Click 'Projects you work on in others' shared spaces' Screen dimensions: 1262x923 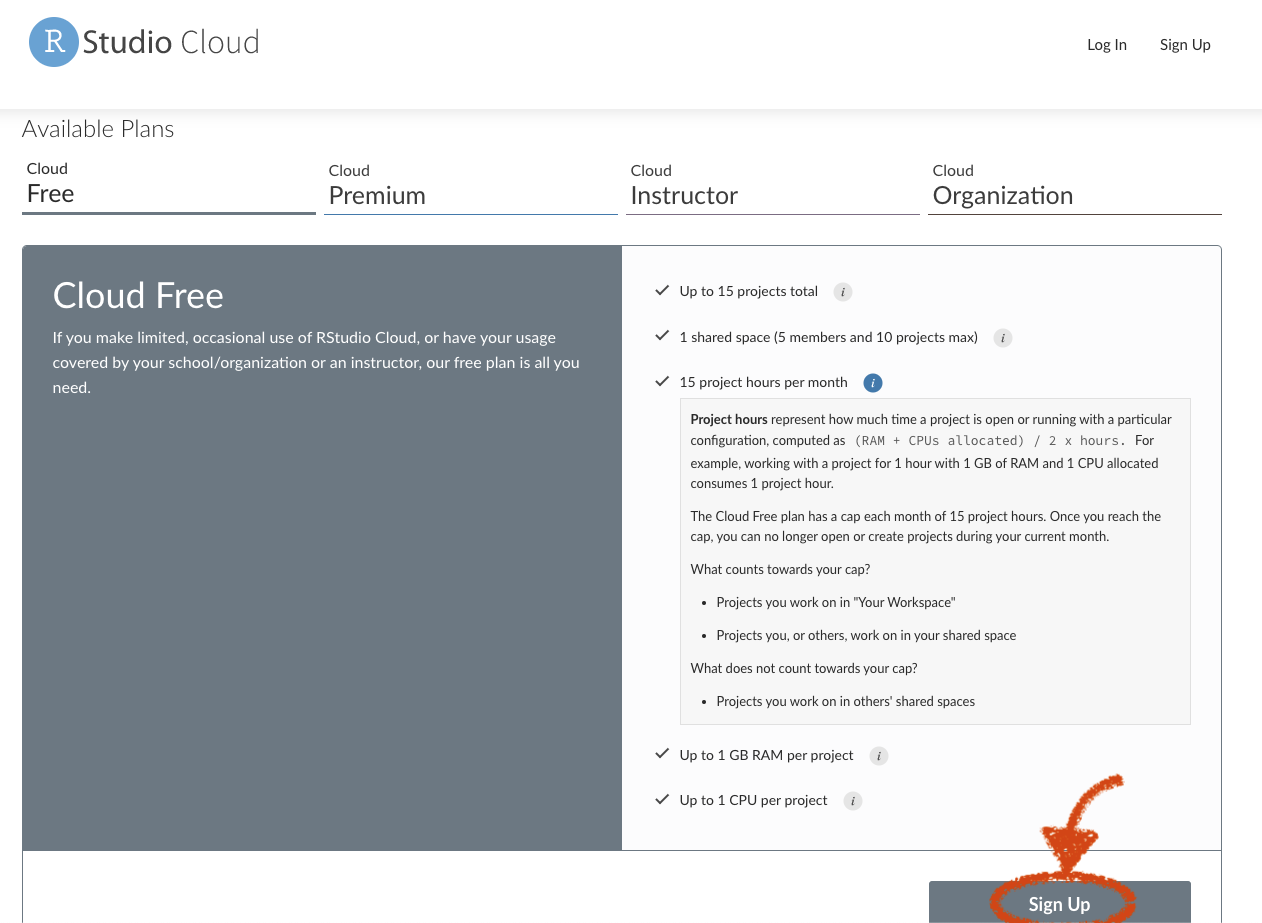[x=846, y=702]
